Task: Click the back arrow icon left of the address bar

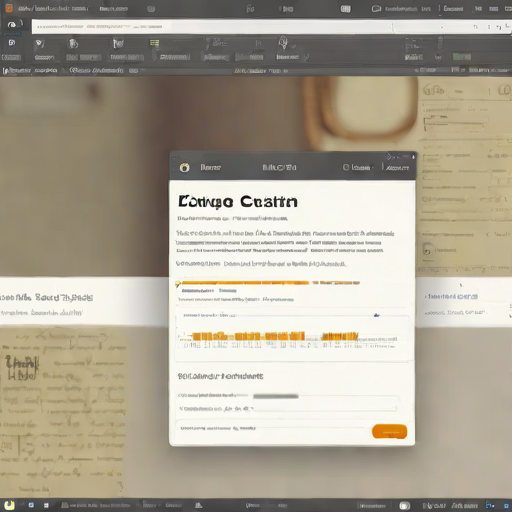Action: pyautogui.click(x=12, y=25)
